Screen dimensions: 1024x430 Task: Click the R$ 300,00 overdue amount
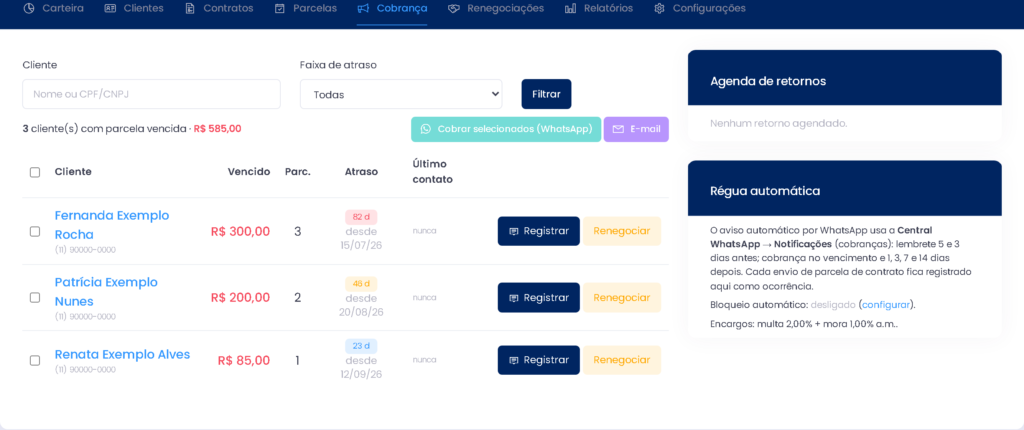240,231
